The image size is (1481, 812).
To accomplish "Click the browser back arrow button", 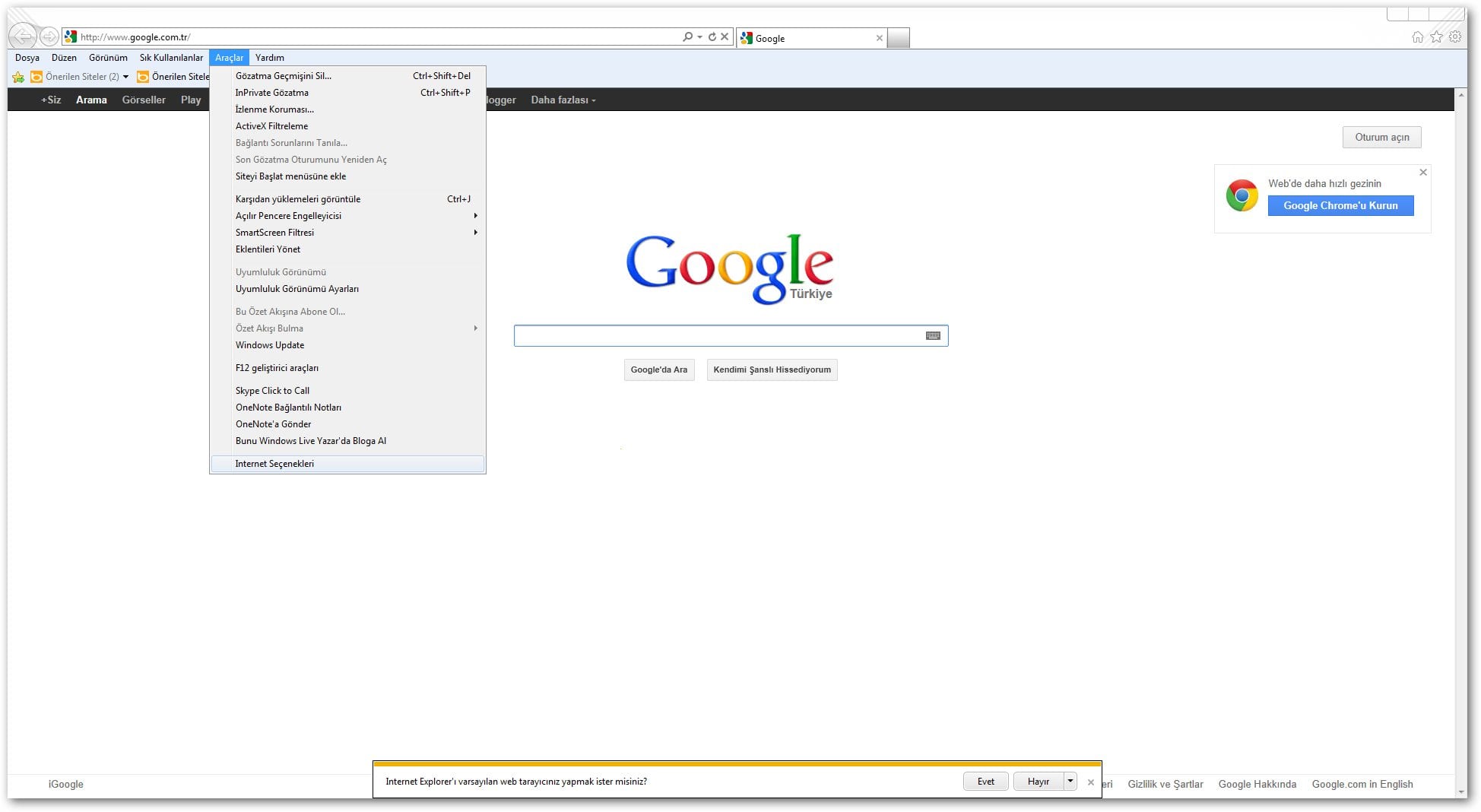I will [23, 36].
